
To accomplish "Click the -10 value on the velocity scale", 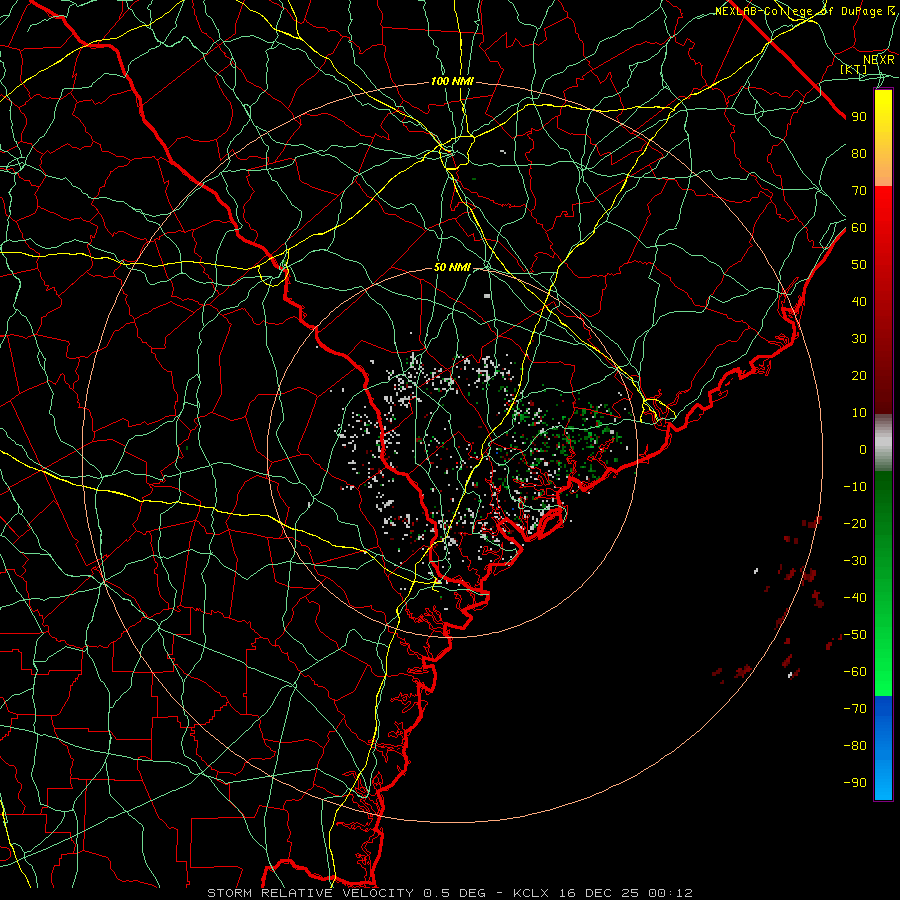I will 855,487.
